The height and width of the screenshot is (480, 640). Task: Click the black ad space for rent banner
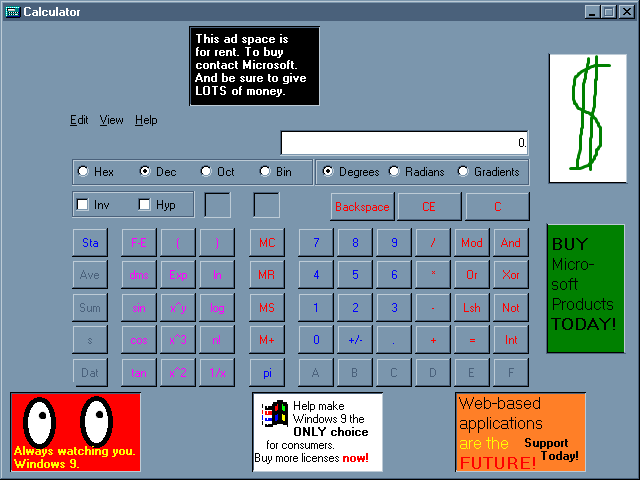pos(254,66)
